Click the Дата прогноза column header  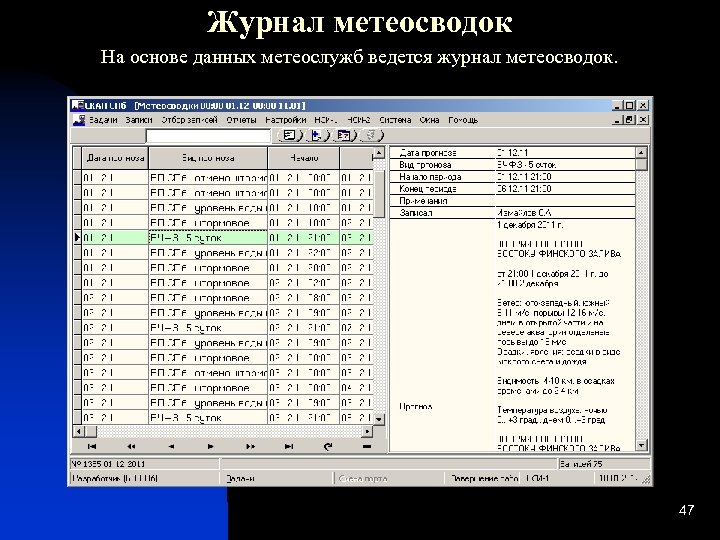point(115,158)
